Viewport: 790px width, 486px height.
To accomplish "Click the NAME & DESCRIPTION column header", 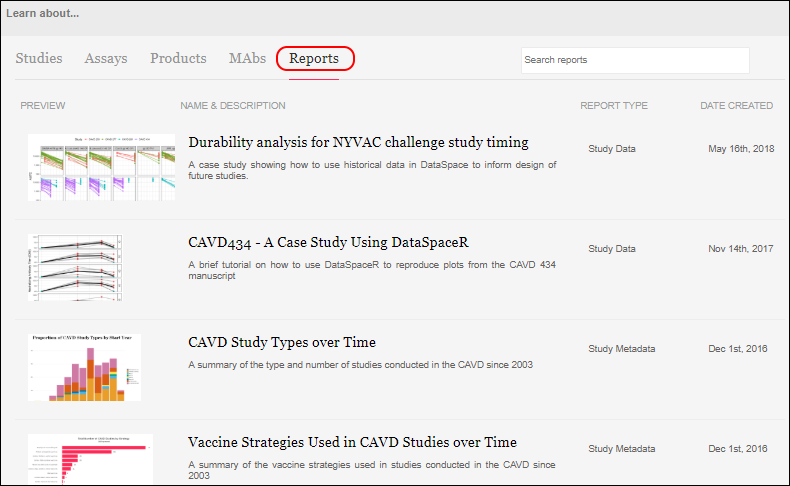I will coord(233,106).
